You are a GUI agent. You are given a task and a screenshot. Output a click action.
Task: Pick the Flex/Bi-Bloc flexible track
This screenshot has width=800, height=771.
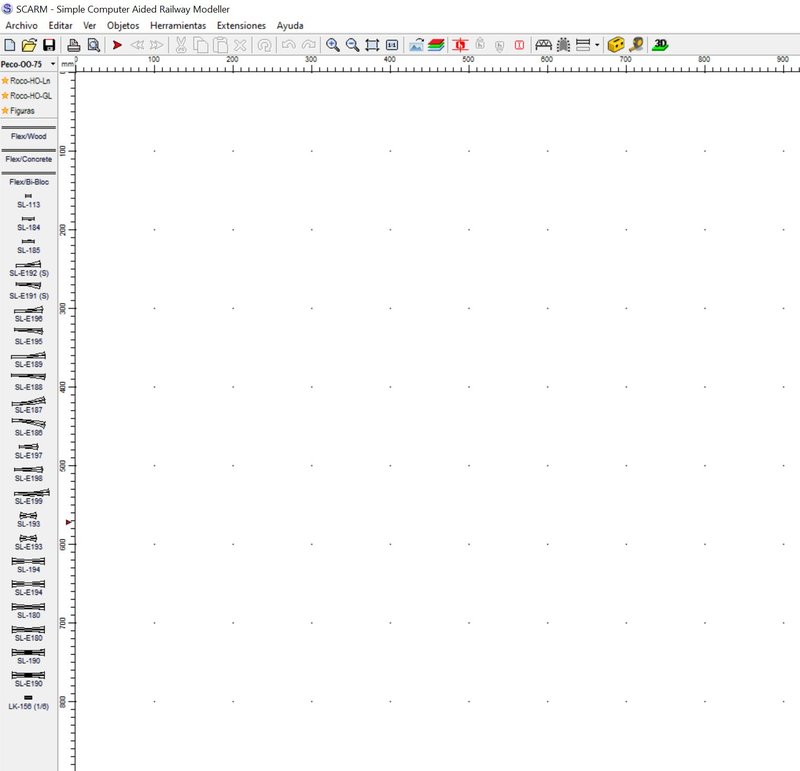29,178
